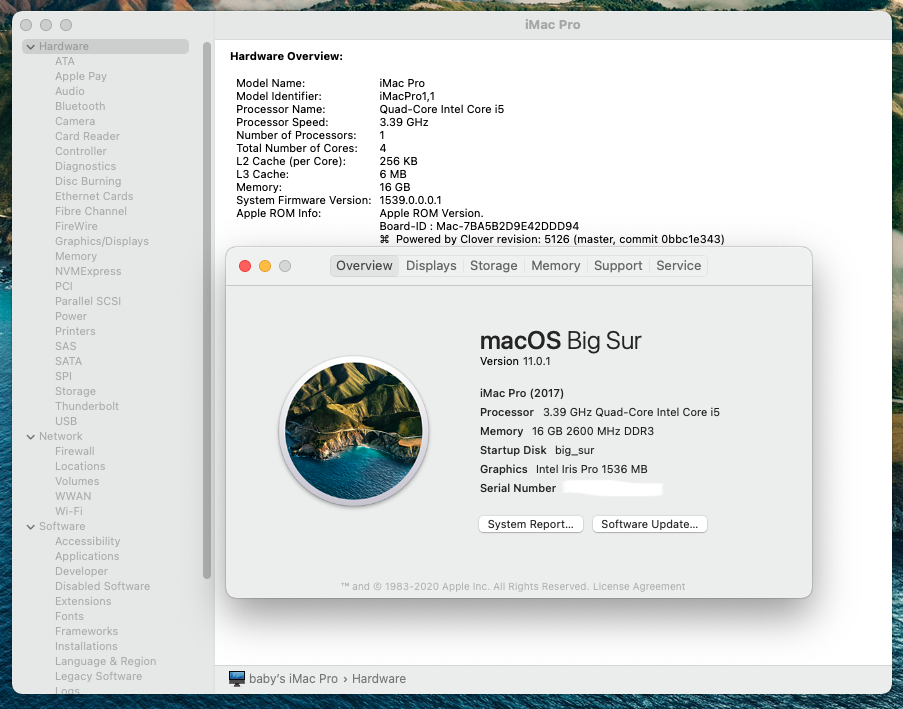Select PCI in the sidebar

click(x=64, y=286)
